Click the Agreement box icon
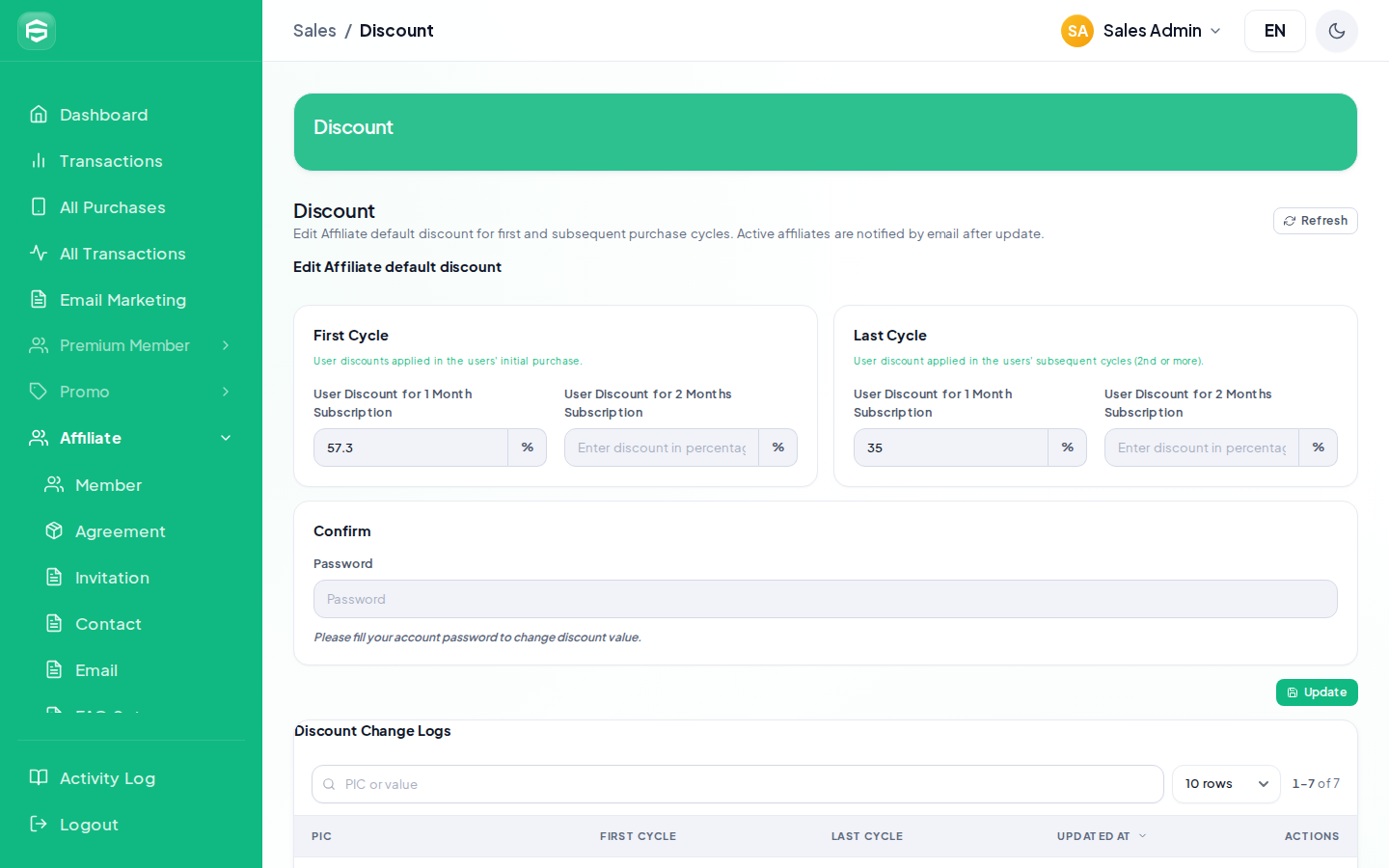Image resolution: width=1389 pixels, height=868 pixels. tap(54, 530)
